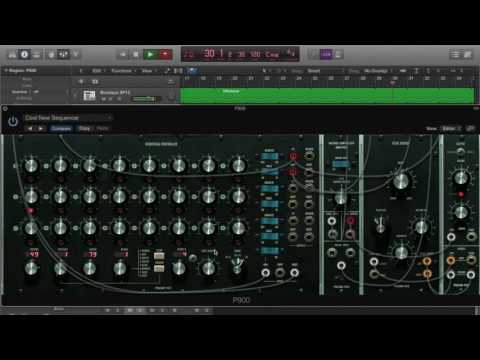The image size is (480, 360).
Task: Click the red Record button
Action: point(165,54)
